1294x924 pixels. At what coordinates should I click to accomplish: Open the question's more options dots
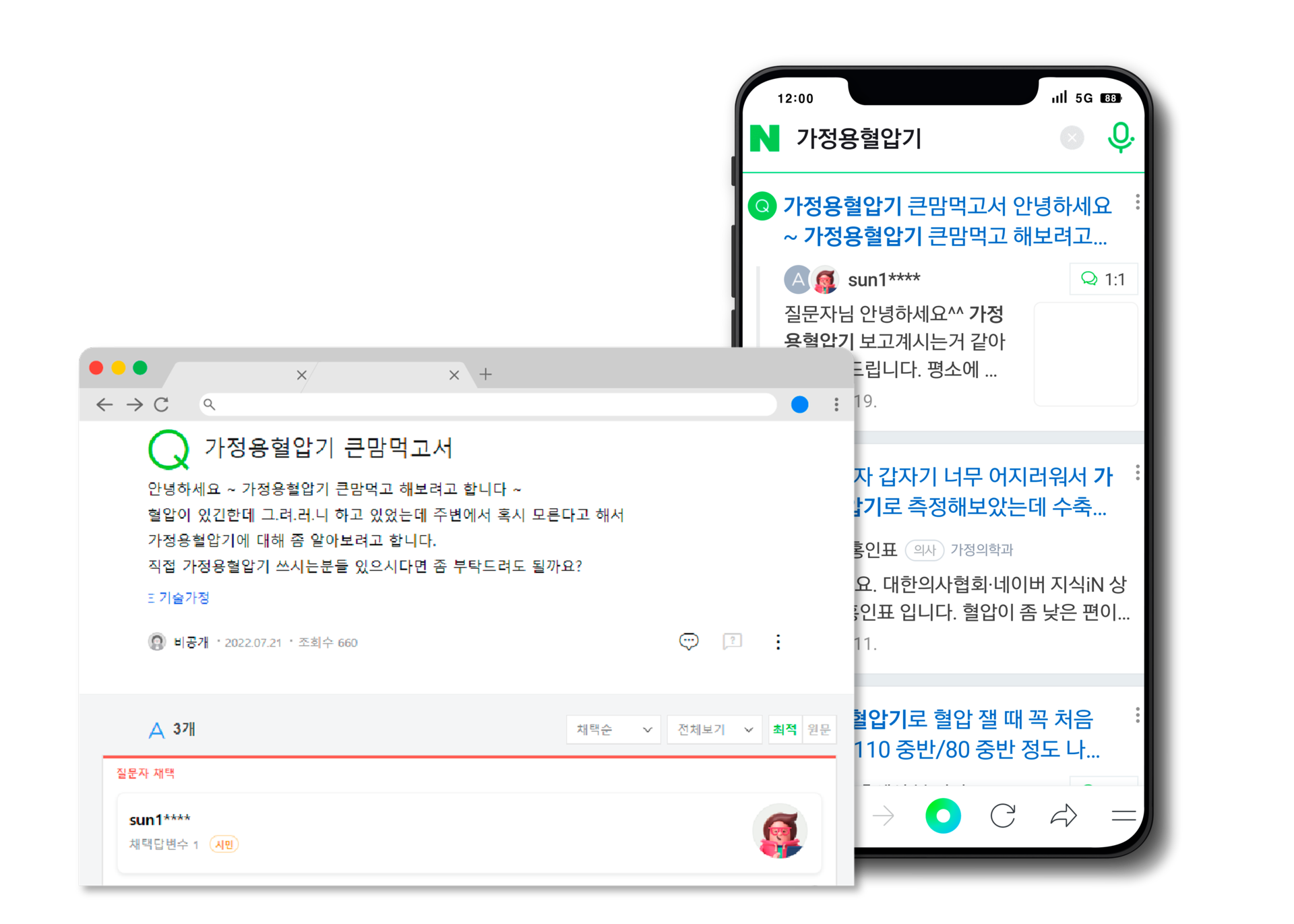(778, 642)
